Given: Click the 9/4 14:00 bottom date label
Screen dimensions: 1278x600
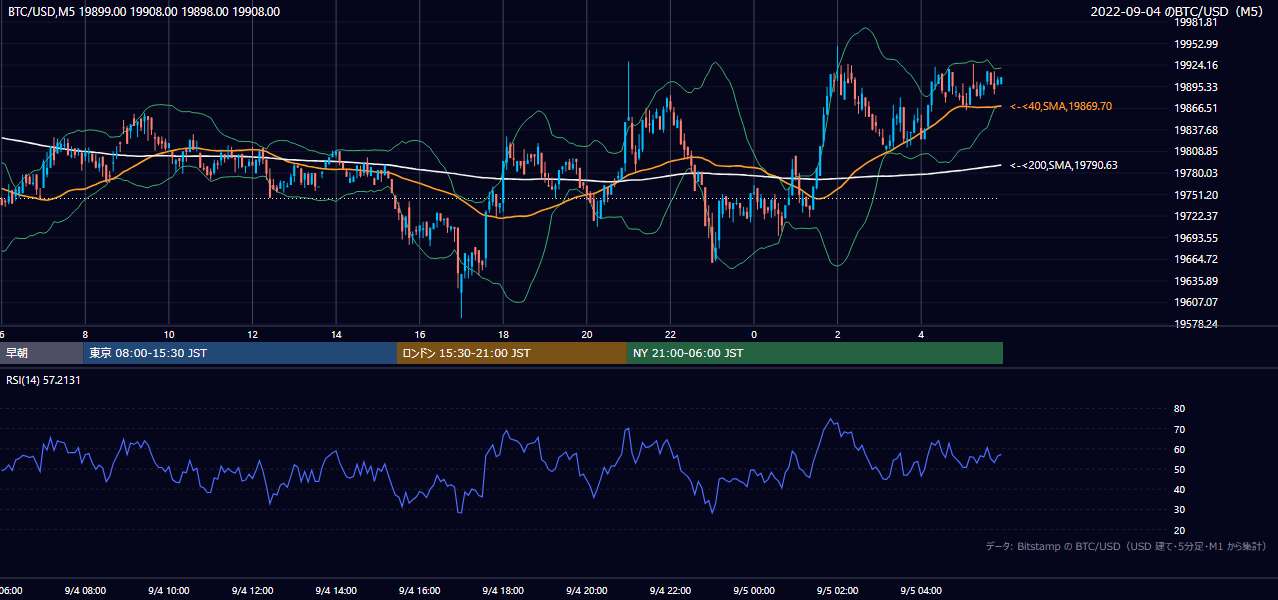Looking at the screenshot, I should (336, 591).
